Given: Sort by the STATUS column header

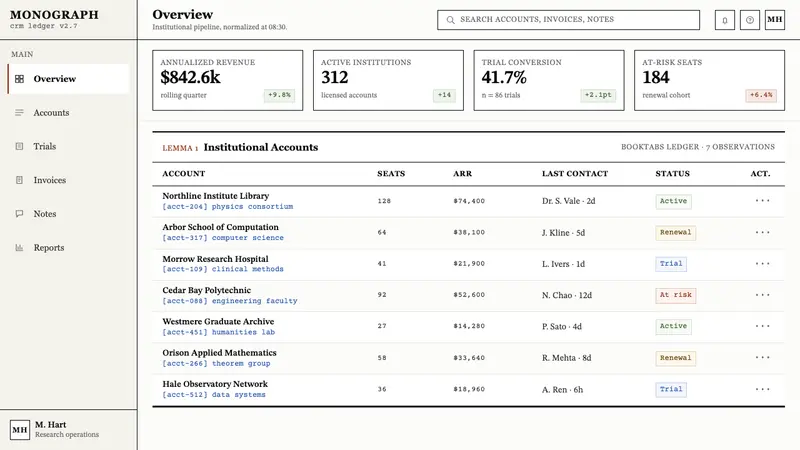Looking at the screenshot, I should click(x=672, y=173).
